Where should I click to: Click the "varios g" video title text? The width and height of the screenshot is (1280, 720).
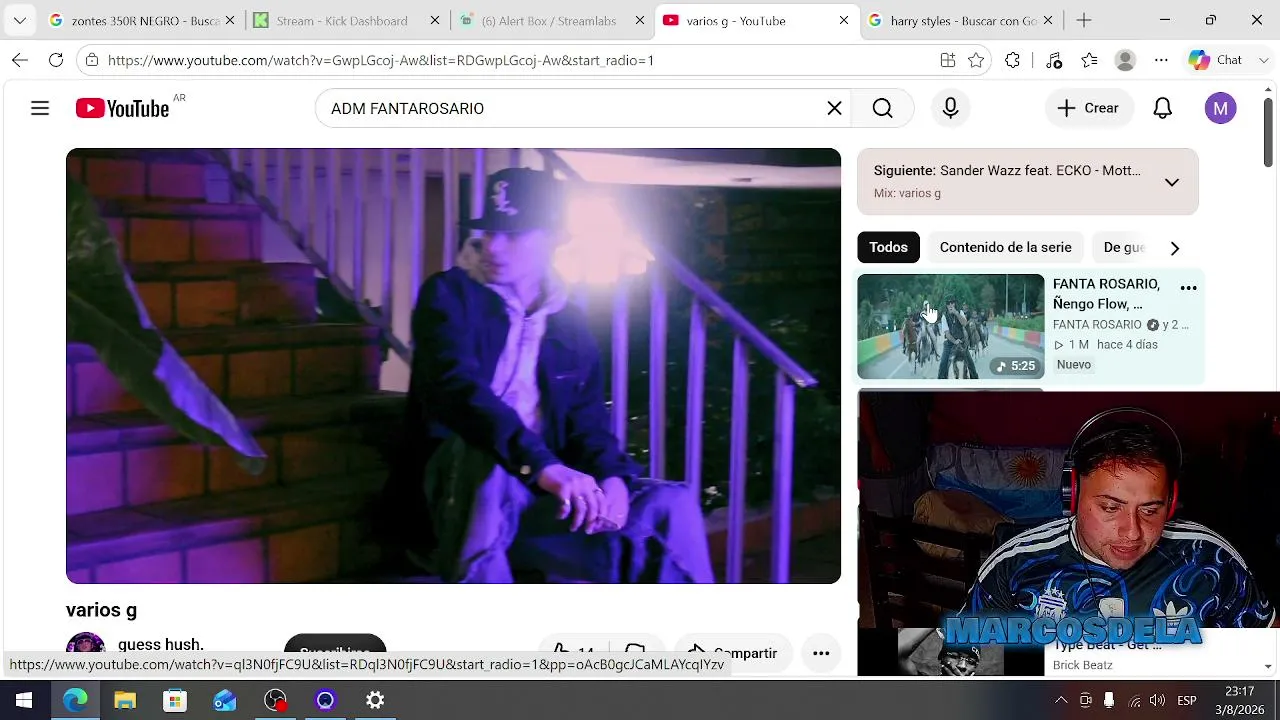[101, 610]
